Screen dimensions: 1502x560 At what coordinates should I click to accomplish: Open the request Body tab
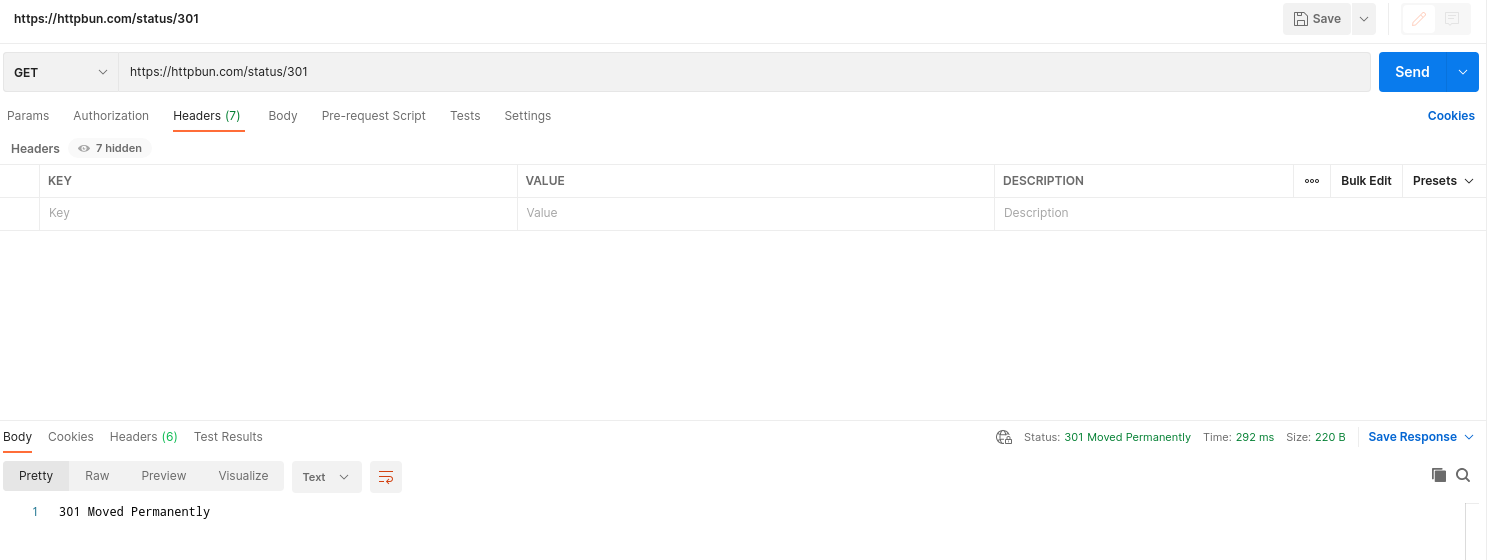click(283, 116)
